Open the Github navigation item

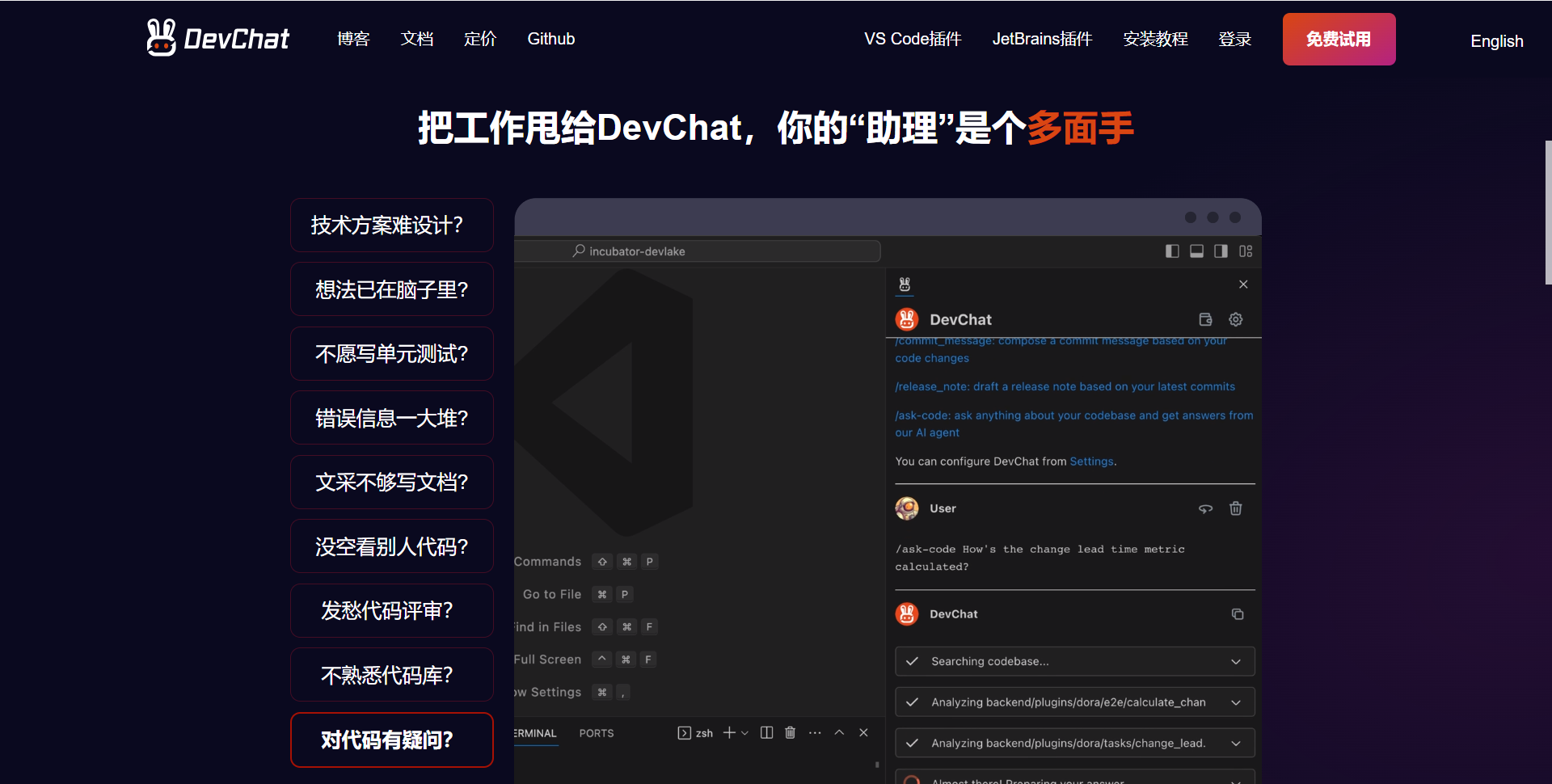(x=550, y=38)
